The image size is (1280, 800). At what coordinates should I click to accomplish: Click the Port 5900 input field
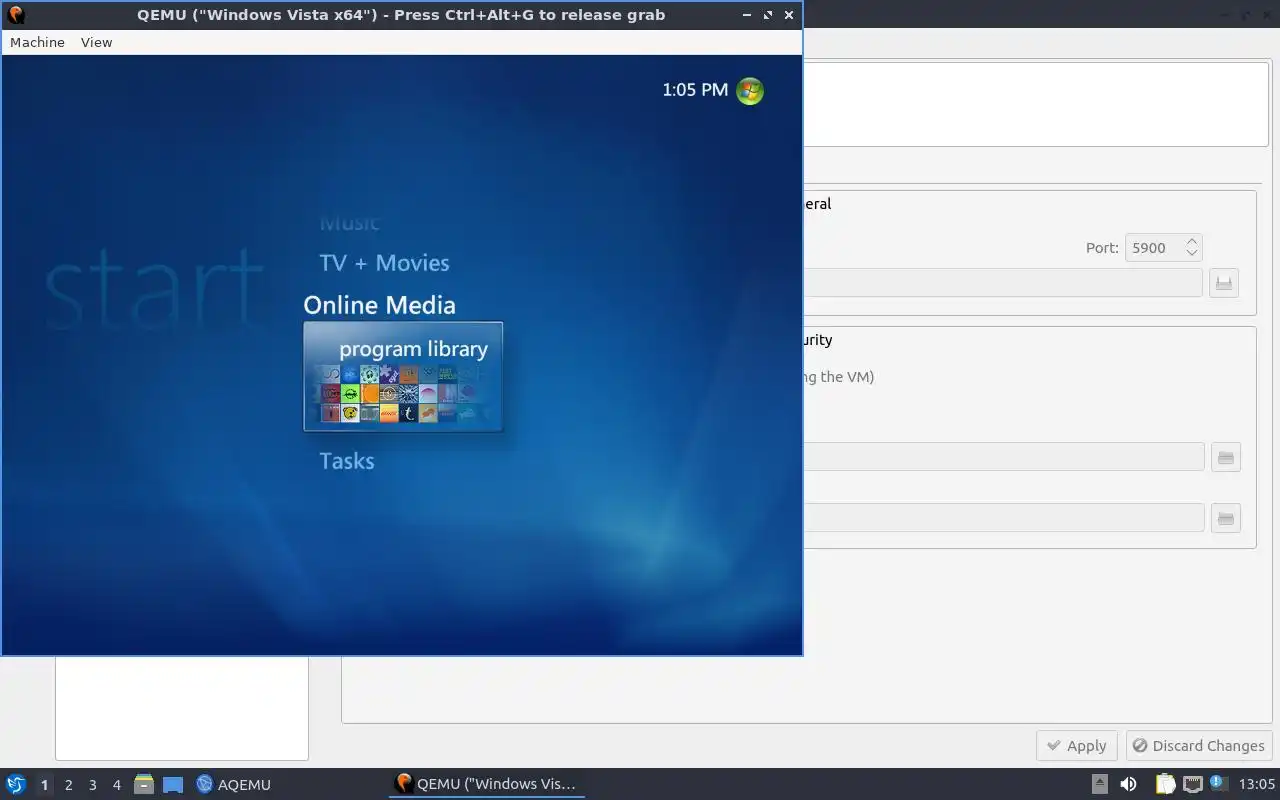[x=1153, y=248]
